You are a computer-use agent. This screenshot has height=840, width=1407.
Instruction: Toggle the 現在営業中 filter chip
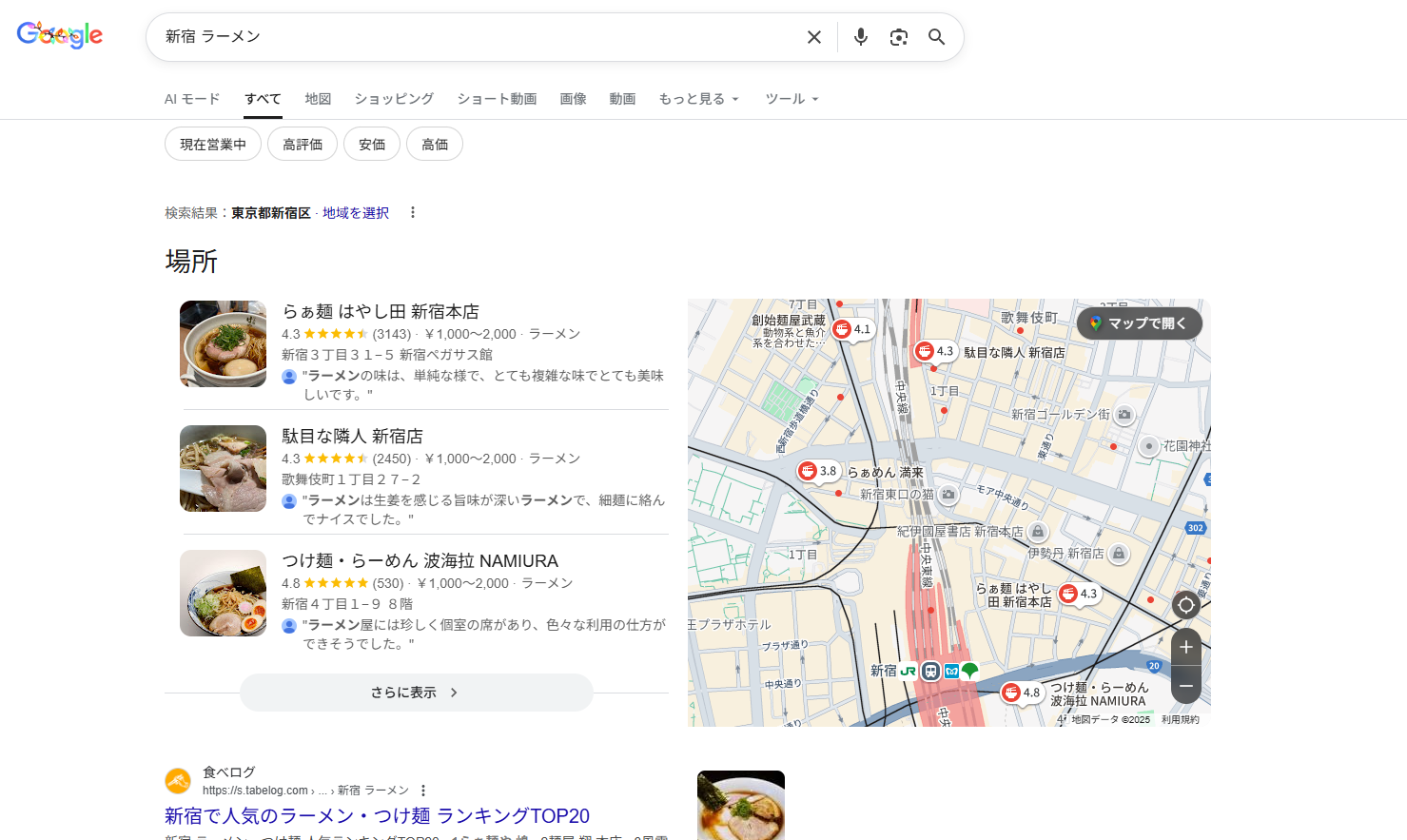(x=213, y=145)
